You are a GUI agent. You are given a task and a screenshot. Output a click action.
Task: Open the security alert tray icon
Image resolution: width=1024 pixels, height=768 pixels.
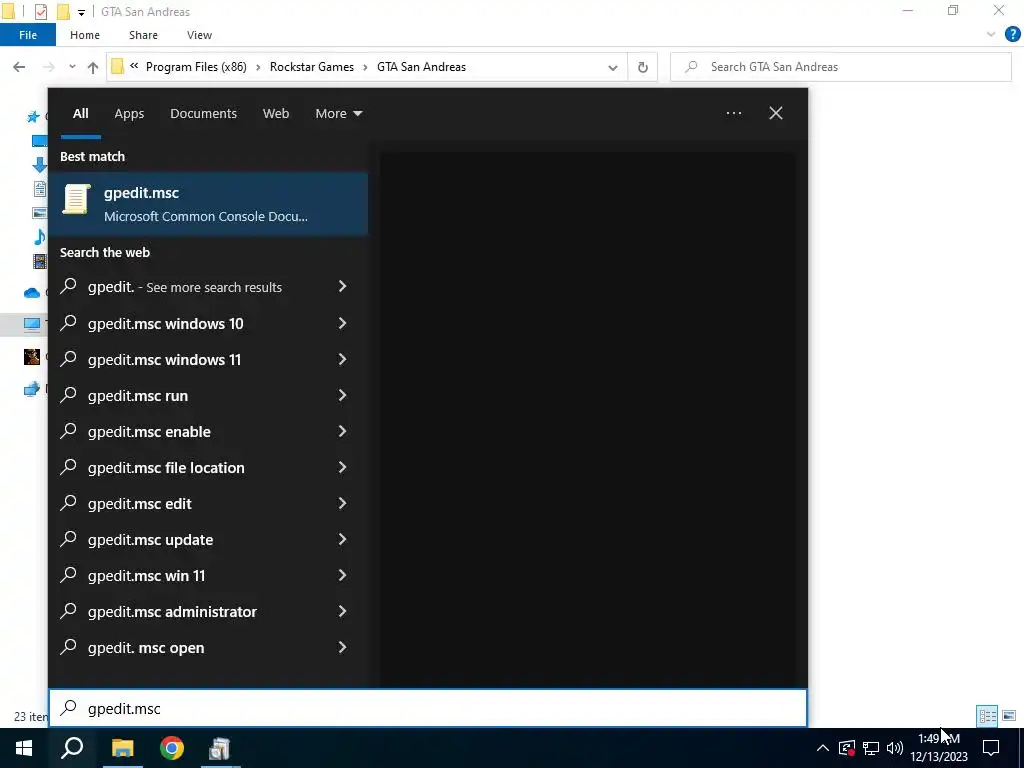(847, 748)
